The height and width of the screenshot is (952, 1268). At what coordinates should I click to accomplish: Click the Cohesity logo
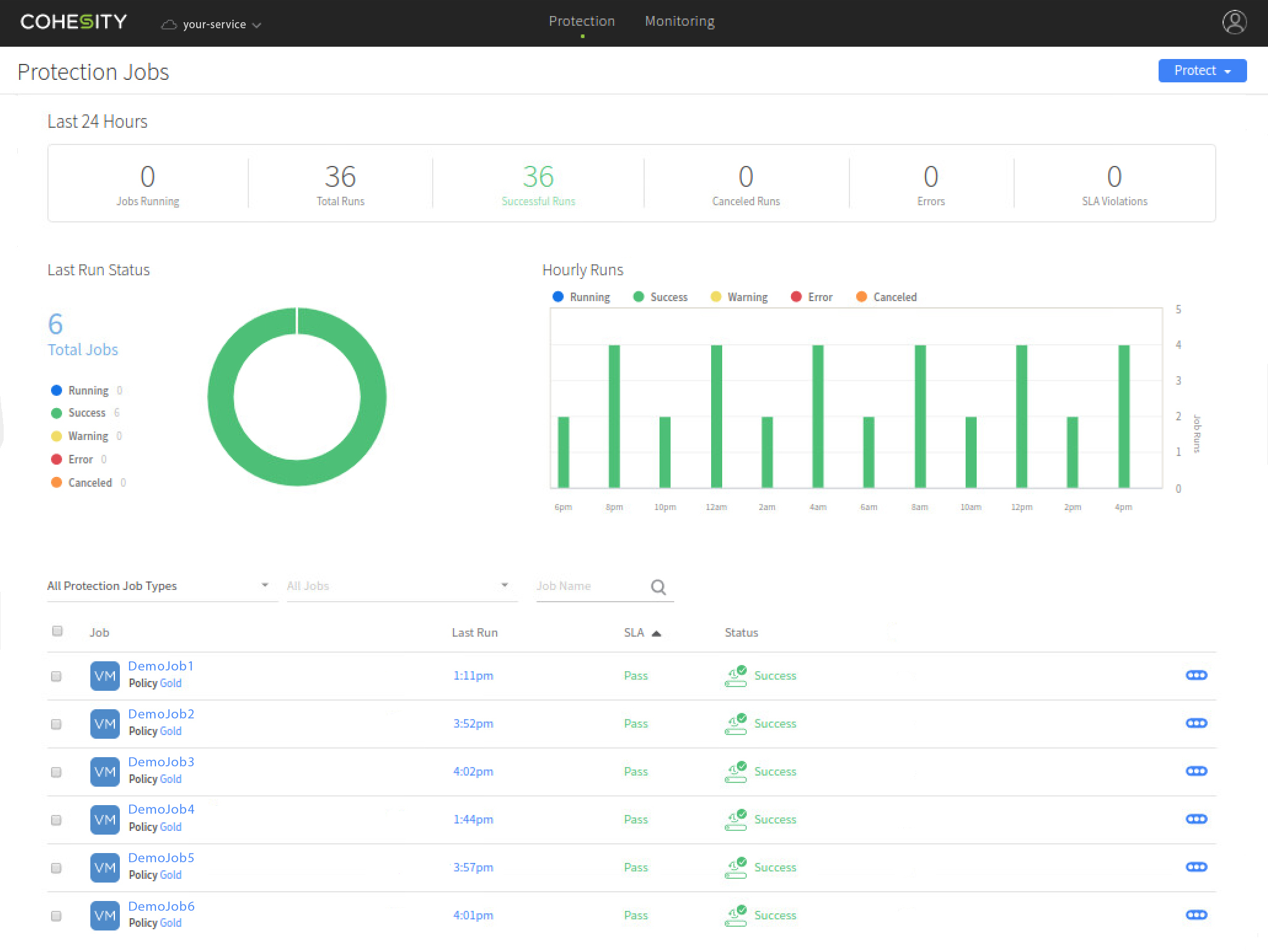pyautogui.click(x=73, y=22)
